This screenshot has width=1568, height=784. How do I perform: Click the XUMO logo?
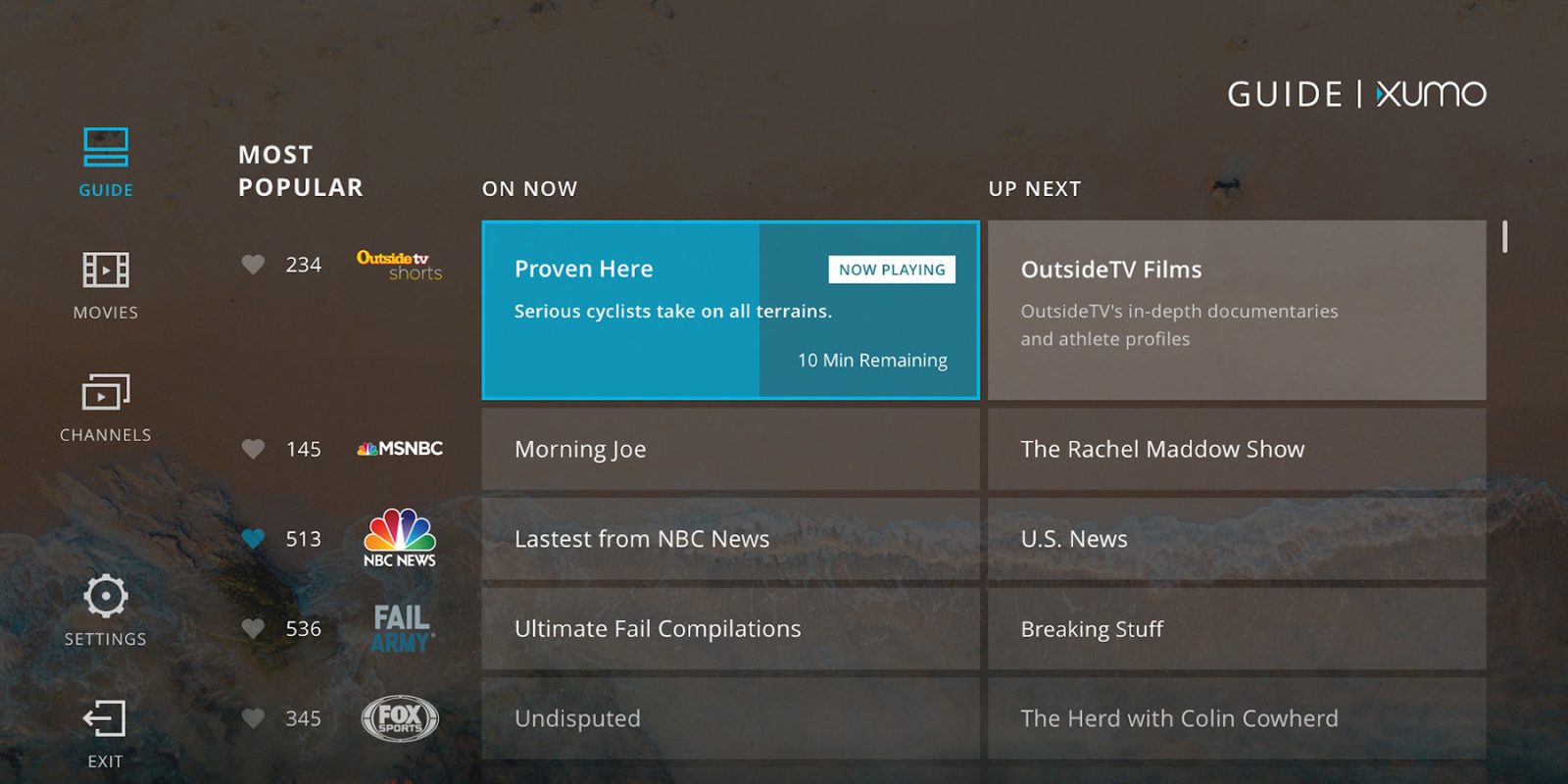point(1431,94)
